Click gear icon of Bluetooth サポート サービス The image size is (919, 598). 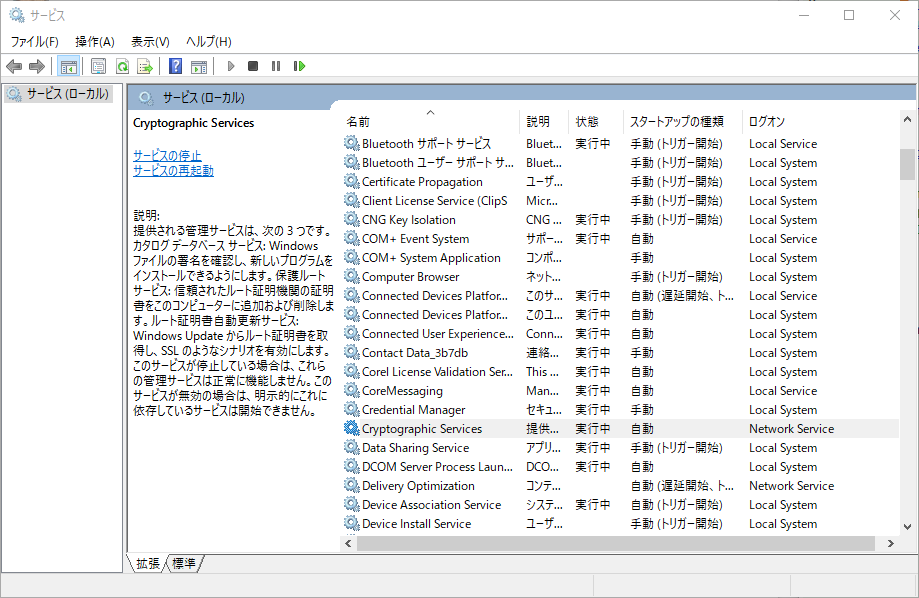point(352,143)
